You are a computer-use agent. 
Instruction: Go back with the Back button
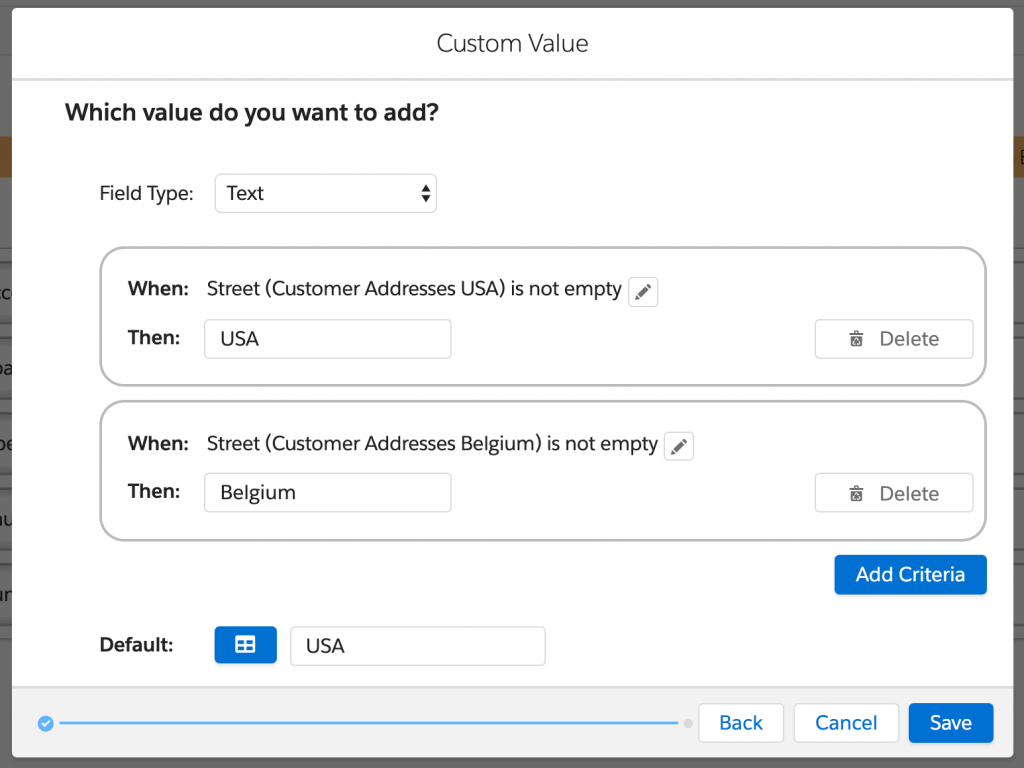point(740,723)
